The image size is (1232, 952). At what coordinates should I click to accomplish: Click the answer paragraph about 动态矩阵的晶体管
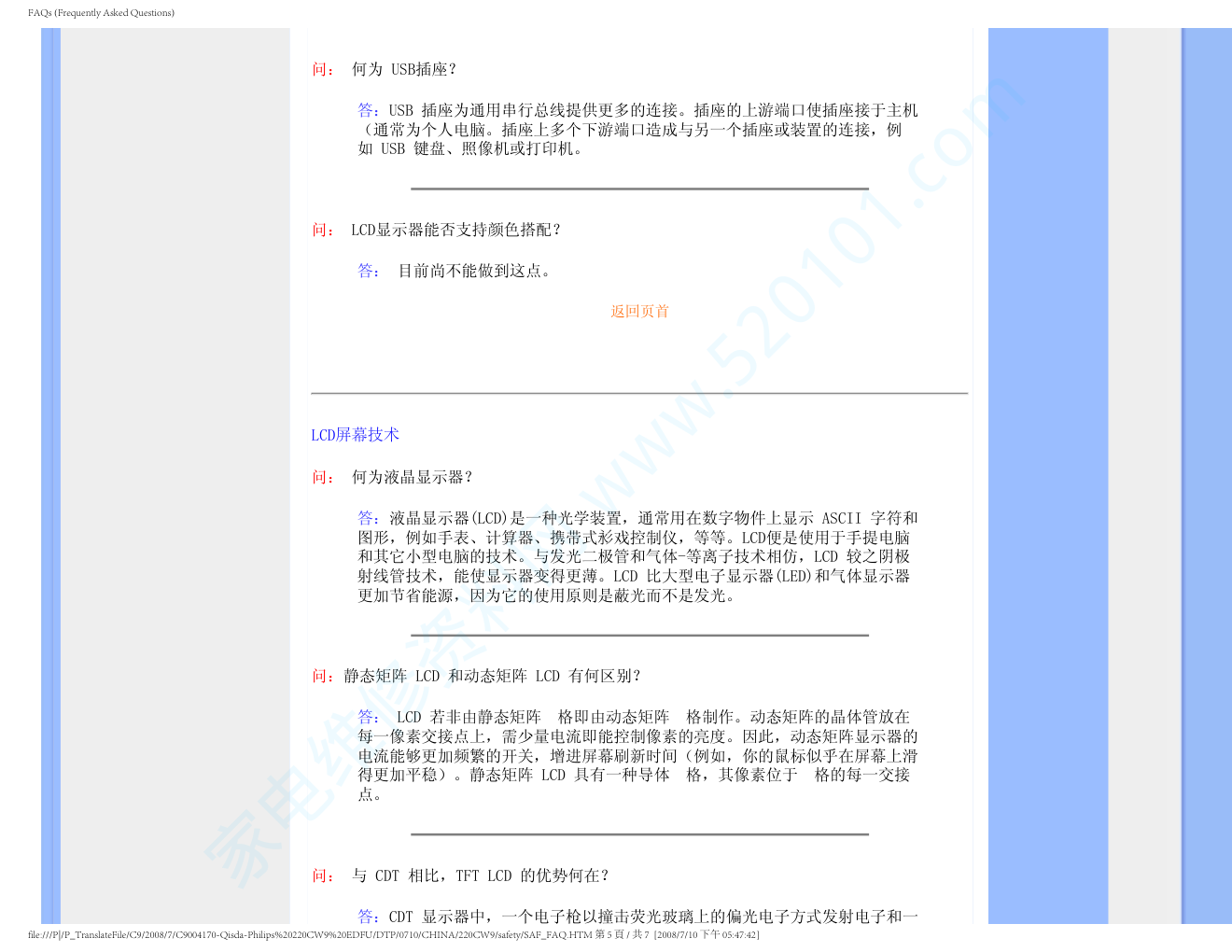[x=637, y=755]
